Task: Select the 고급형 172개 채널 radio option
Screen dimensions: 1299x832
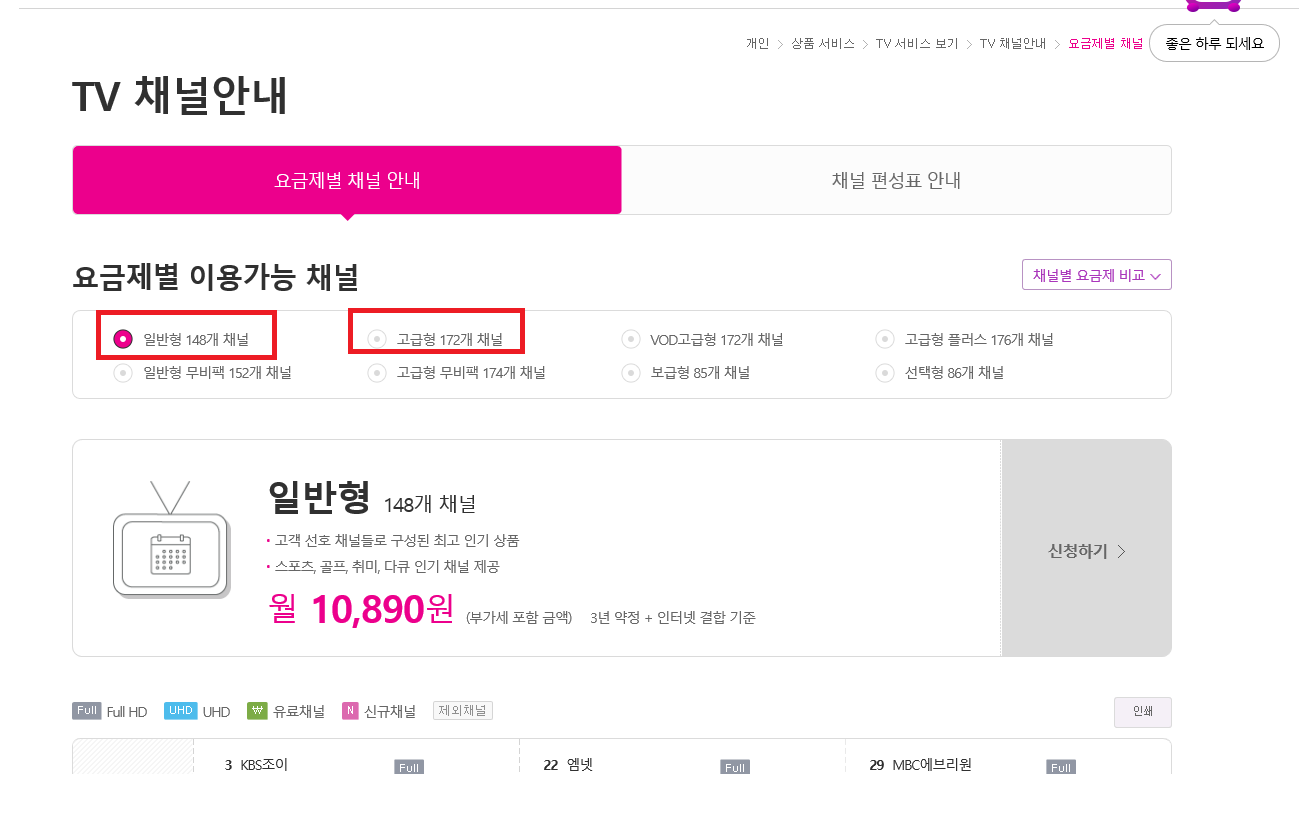Action: (x=377, y=339)
